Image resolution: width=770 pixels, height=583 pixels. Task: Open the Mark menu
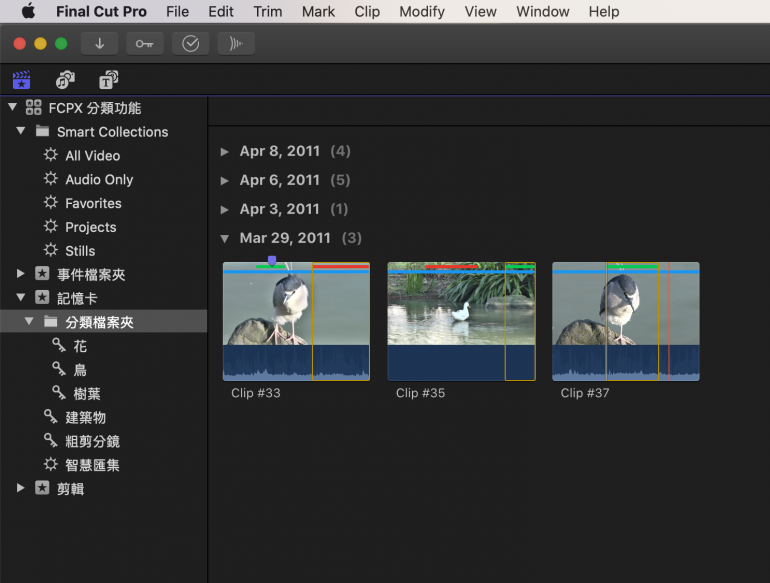click(x=318, y=11)
